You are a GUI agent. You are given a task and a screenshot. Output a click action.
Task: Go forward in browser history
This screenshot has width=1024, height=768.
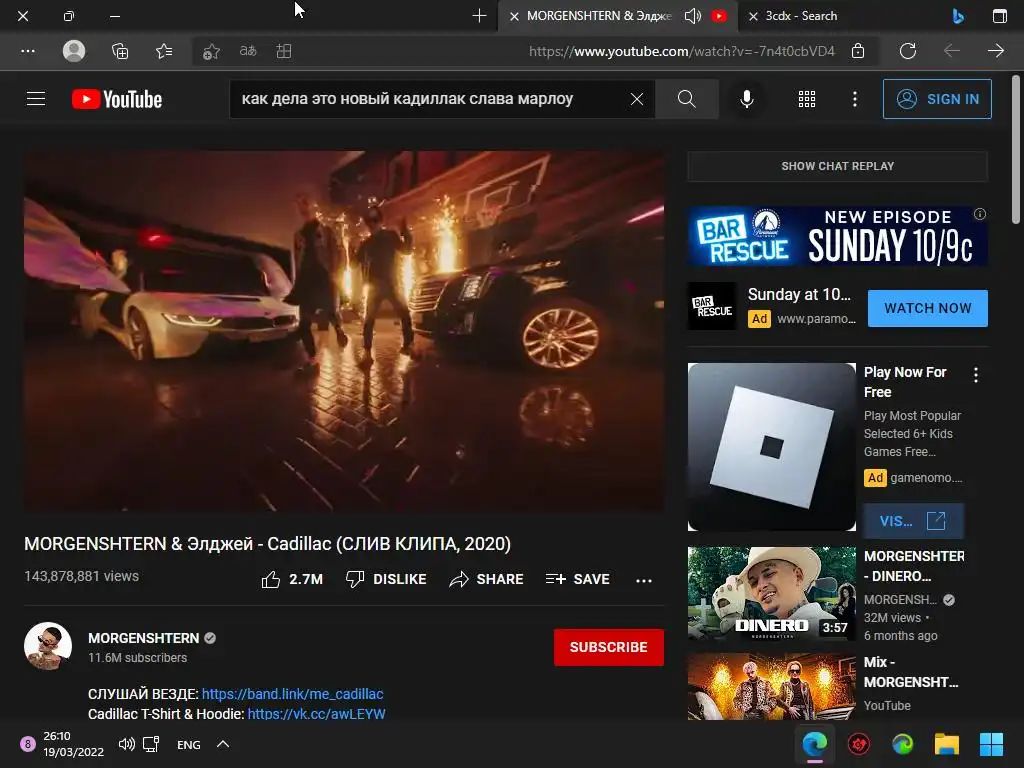[x=995, y=51]
